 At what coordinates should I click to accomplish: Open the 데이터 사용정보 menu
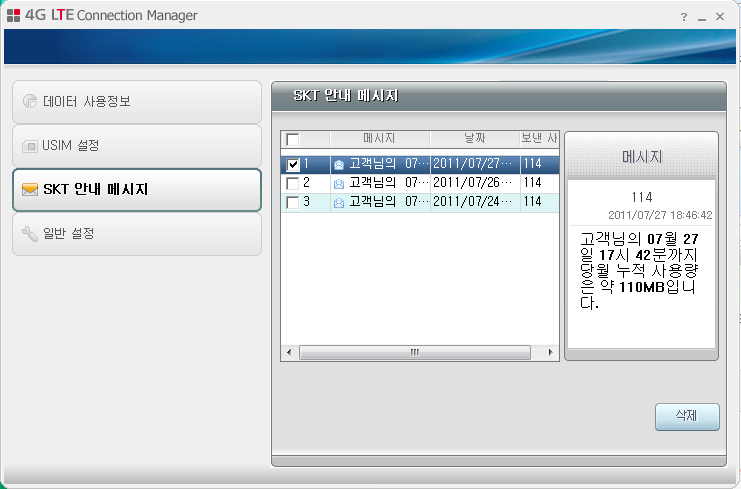point(137,102)
